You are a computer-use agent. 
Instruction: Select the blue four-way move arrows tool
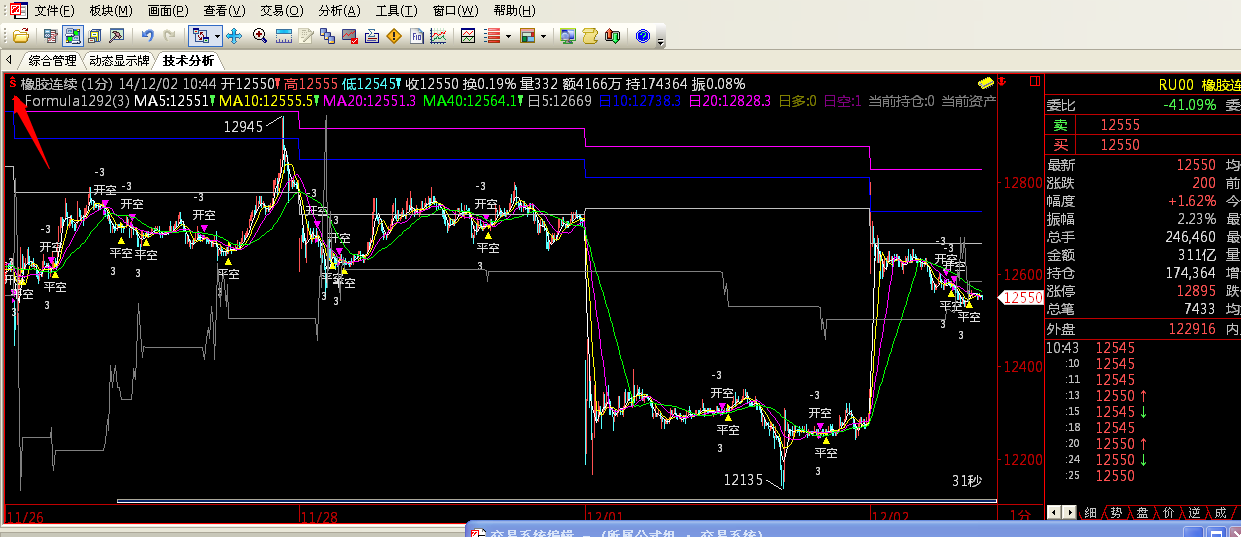234,36
